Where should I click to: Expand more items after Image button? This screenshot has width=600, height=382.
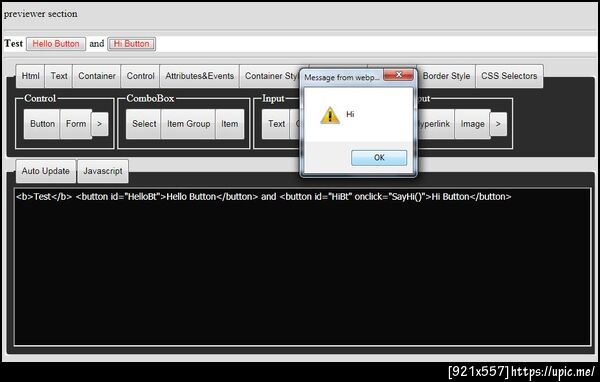[498, 124]
